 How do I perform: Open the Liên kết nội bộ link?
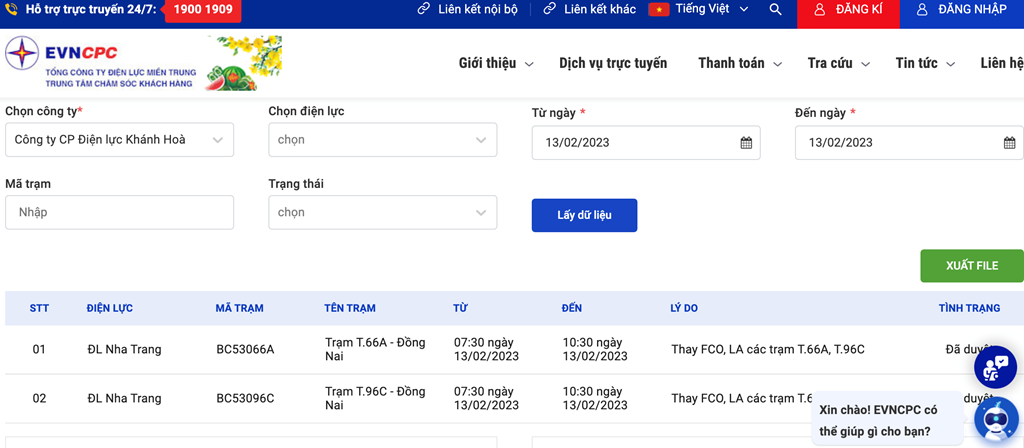click(472, 9)
